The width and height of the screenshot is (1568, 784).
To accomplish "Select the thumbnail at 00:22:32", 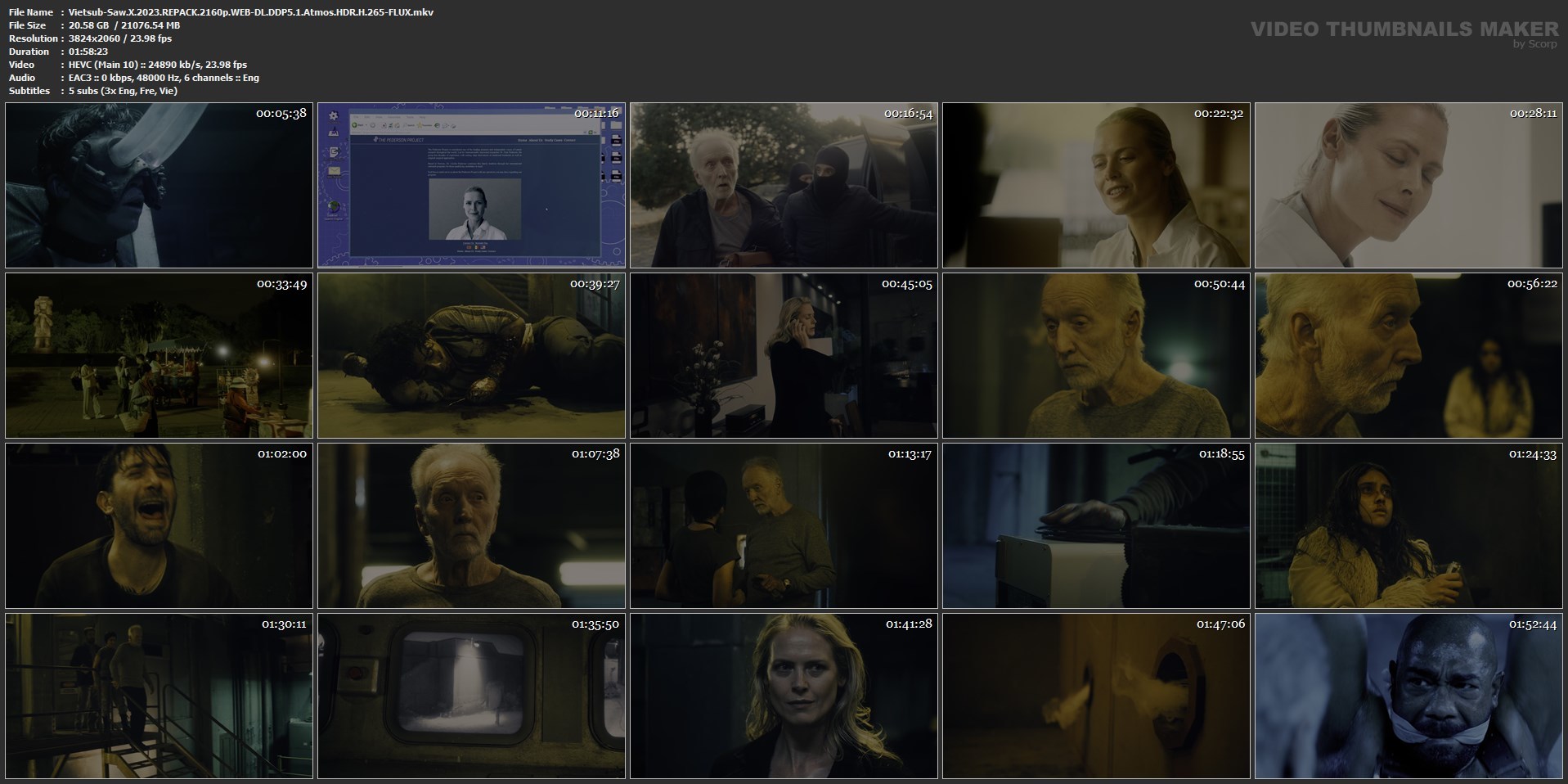I will point(1096,186).
